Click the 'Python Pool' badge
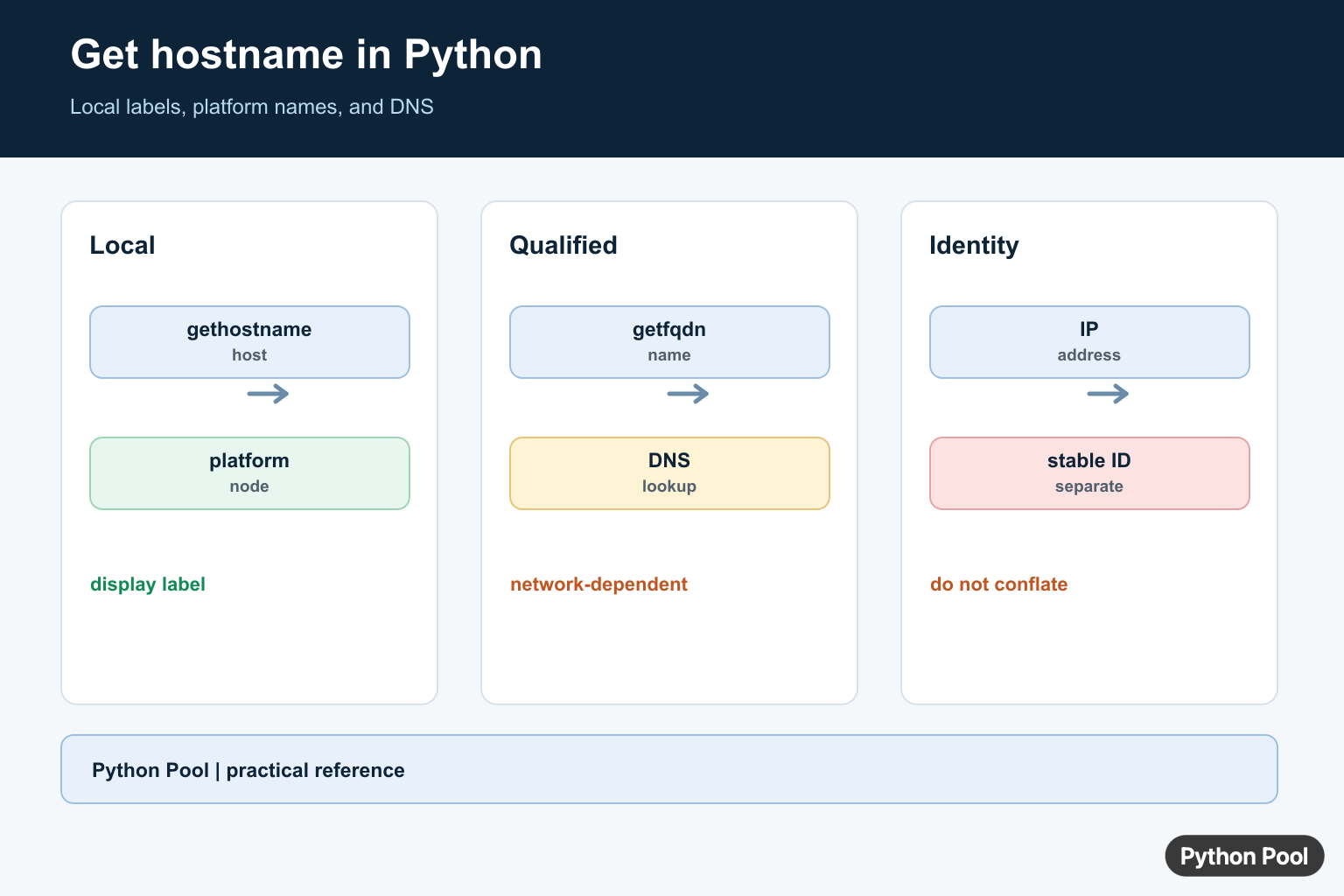Viewport: 1344px width, 896px height. [1244, 856]
